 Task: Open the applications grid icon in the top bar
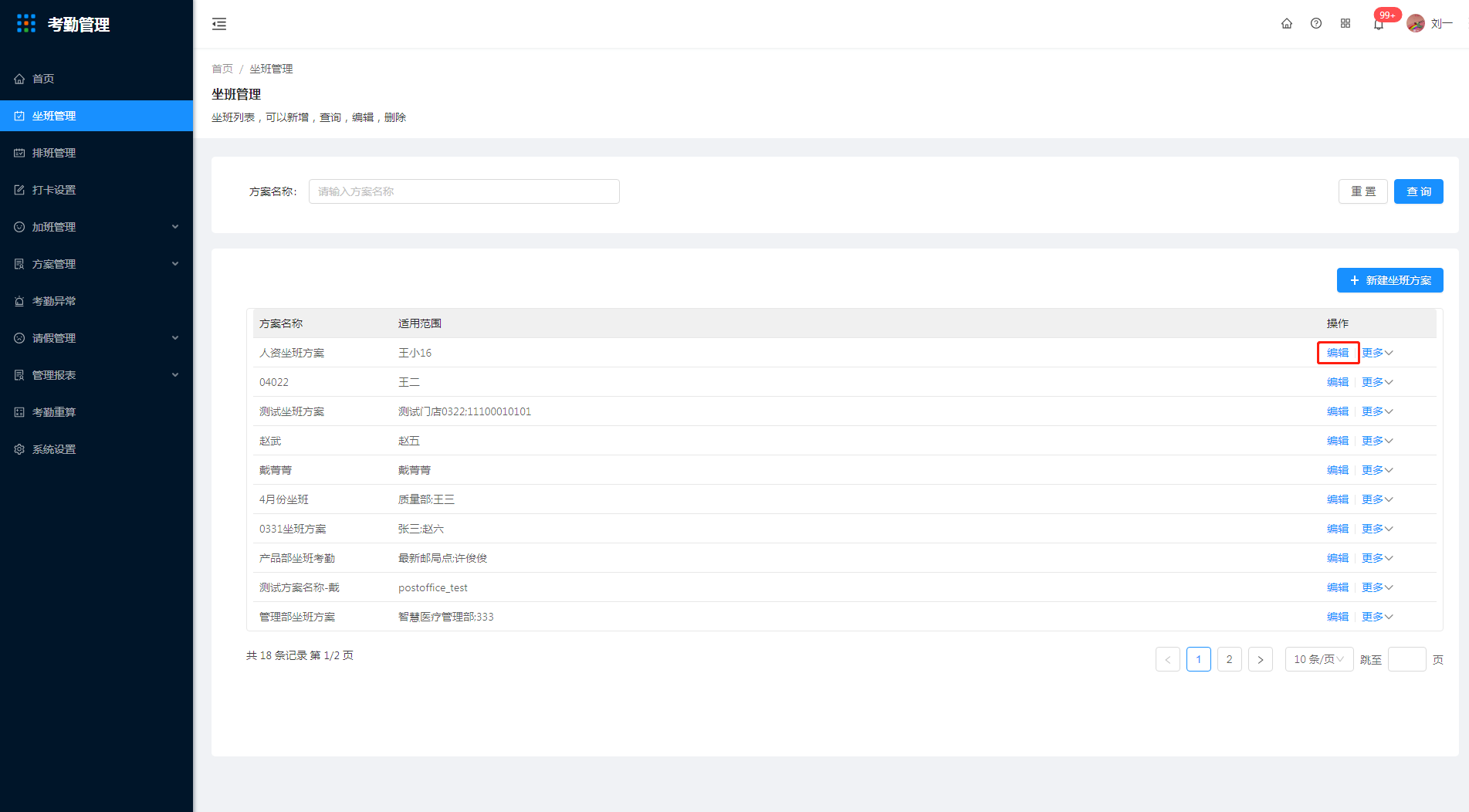click(x=1345, y=24)
